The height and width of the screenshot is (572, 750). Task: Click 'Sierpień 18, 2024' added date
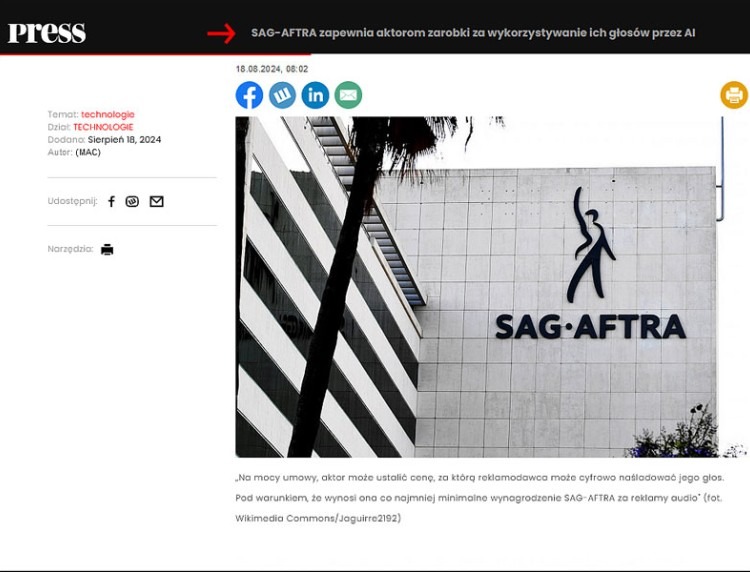(124, 140)
